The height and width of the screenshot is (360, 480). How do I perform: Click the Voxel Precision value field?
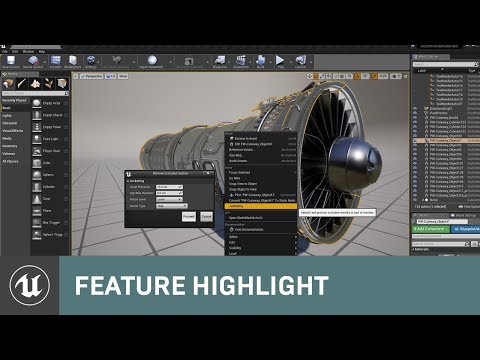169,187
